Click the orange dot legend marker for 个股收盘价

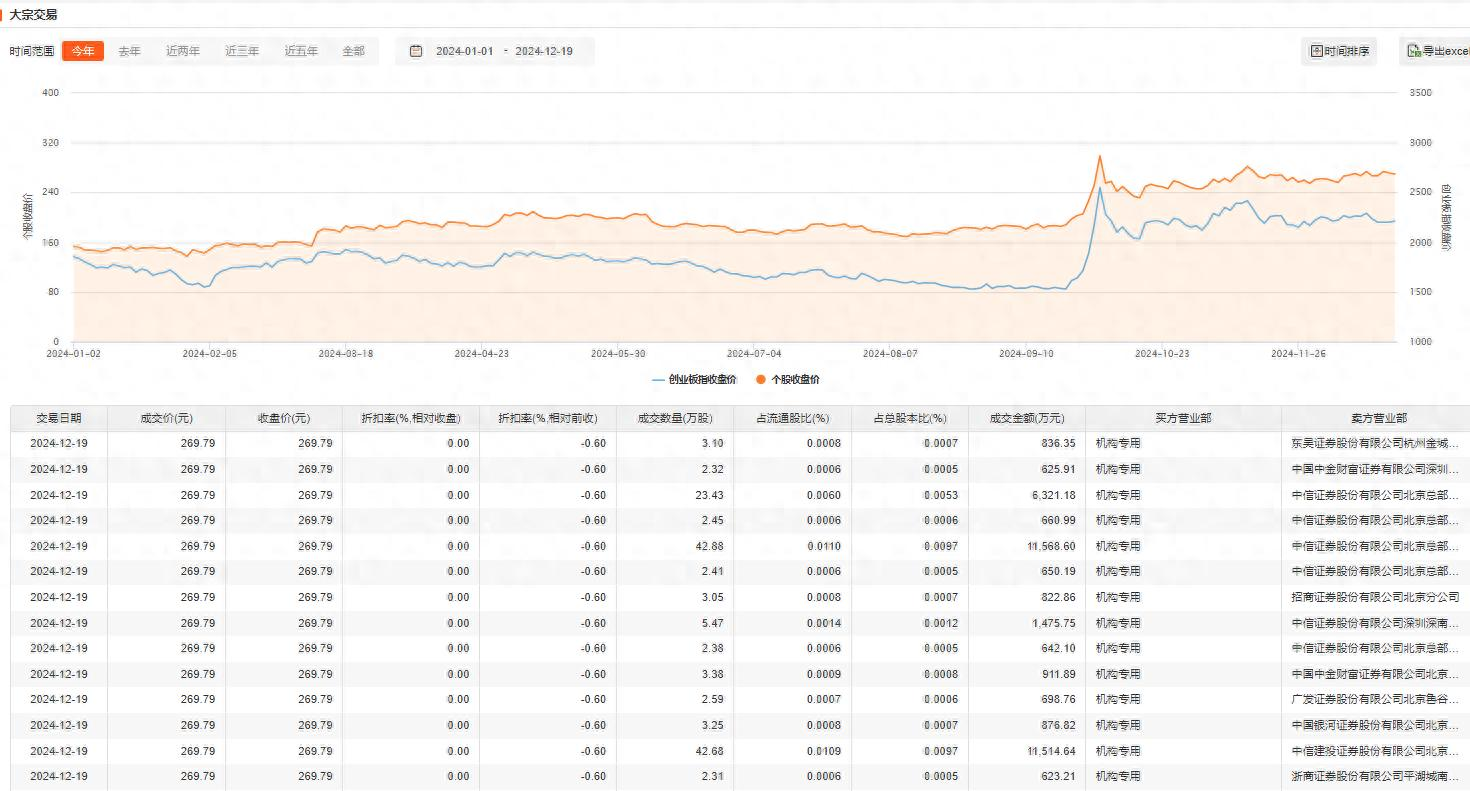(761, 380)
